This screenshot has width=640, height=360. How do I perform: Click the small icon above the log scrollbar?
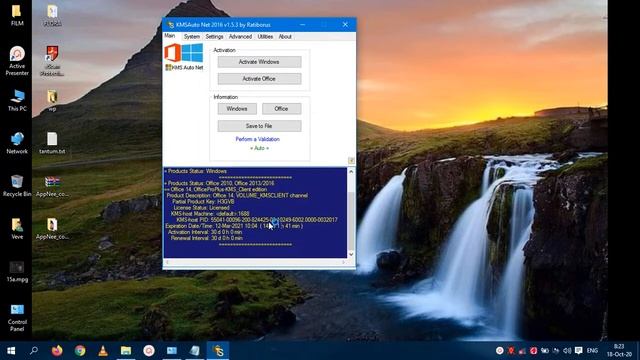tap(351, 160)
